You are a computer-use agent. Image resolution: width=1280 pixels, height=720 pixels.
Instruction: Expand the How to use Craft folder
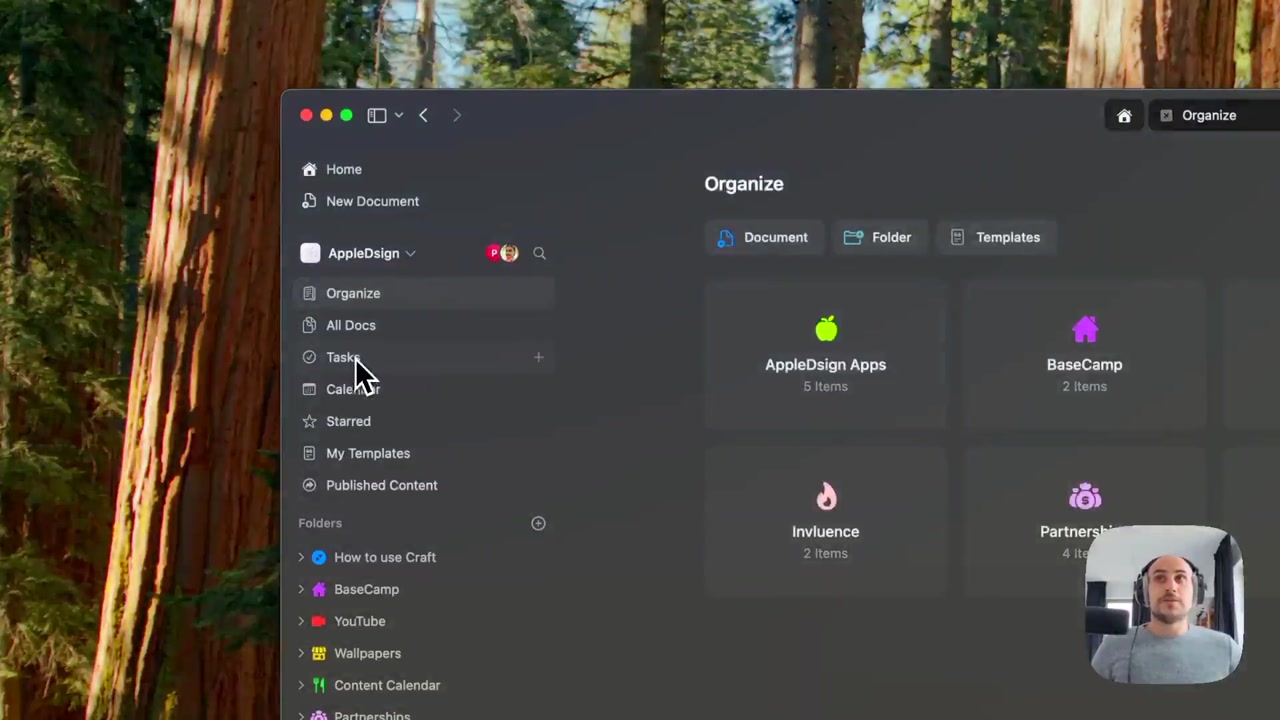[x=301, y=557]
